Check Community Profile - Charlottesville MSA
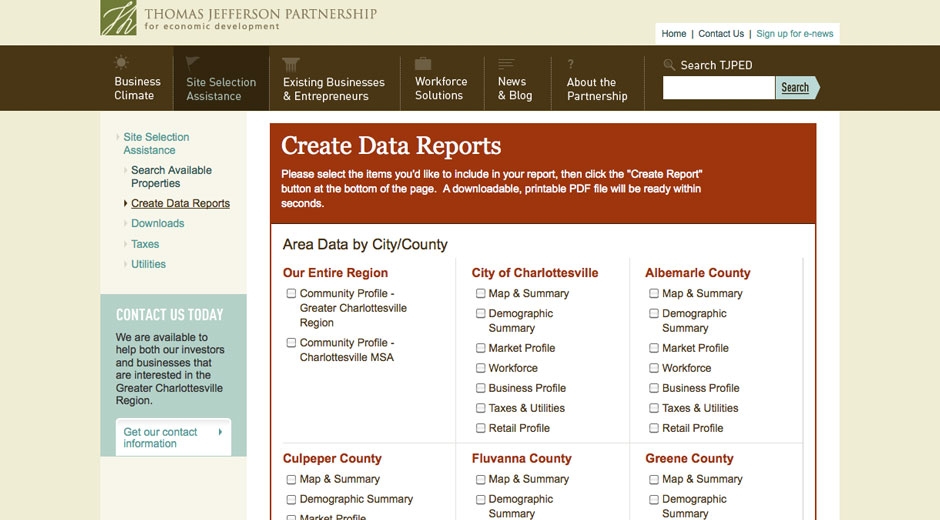The width and height of the screenshot is (940, 520). [x=291, y=342]
